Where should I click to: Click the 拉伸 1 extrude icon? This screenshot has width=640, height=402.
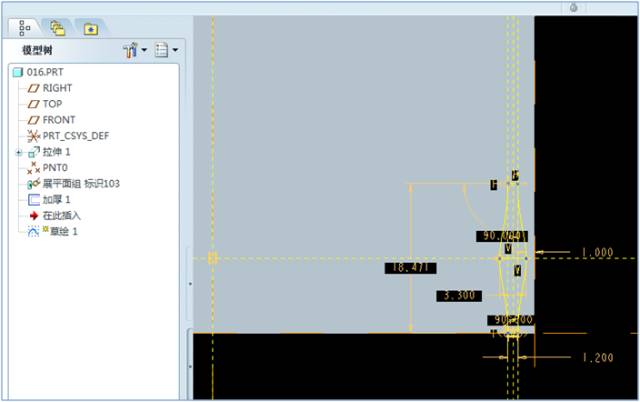34,152
